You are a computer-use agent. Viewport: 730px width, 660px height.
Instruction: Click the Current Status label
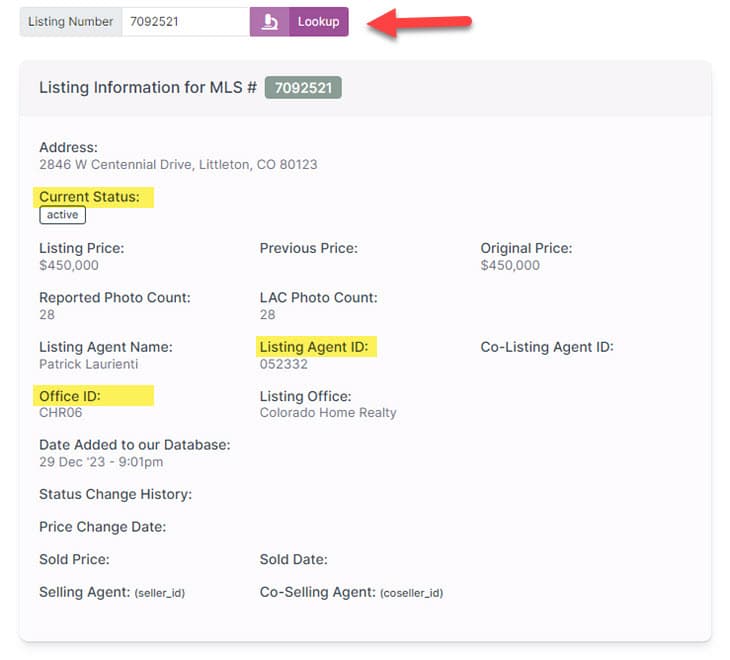[89, 197]
